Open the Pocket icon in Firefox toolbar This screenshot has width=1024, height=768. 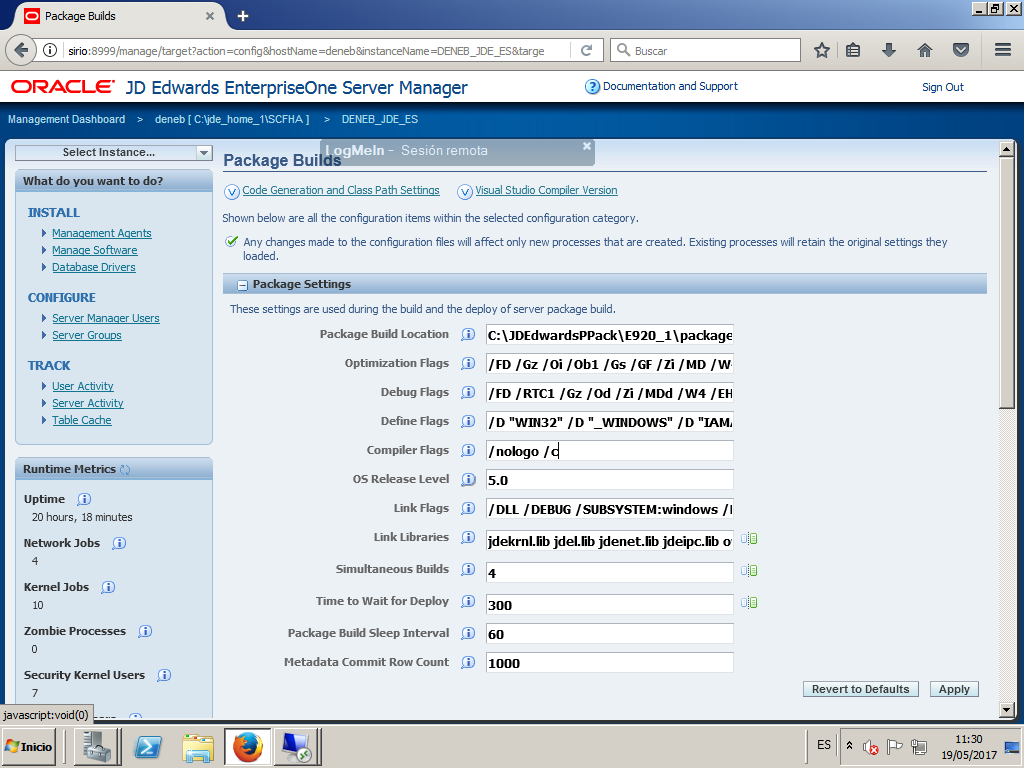[961, 50]
